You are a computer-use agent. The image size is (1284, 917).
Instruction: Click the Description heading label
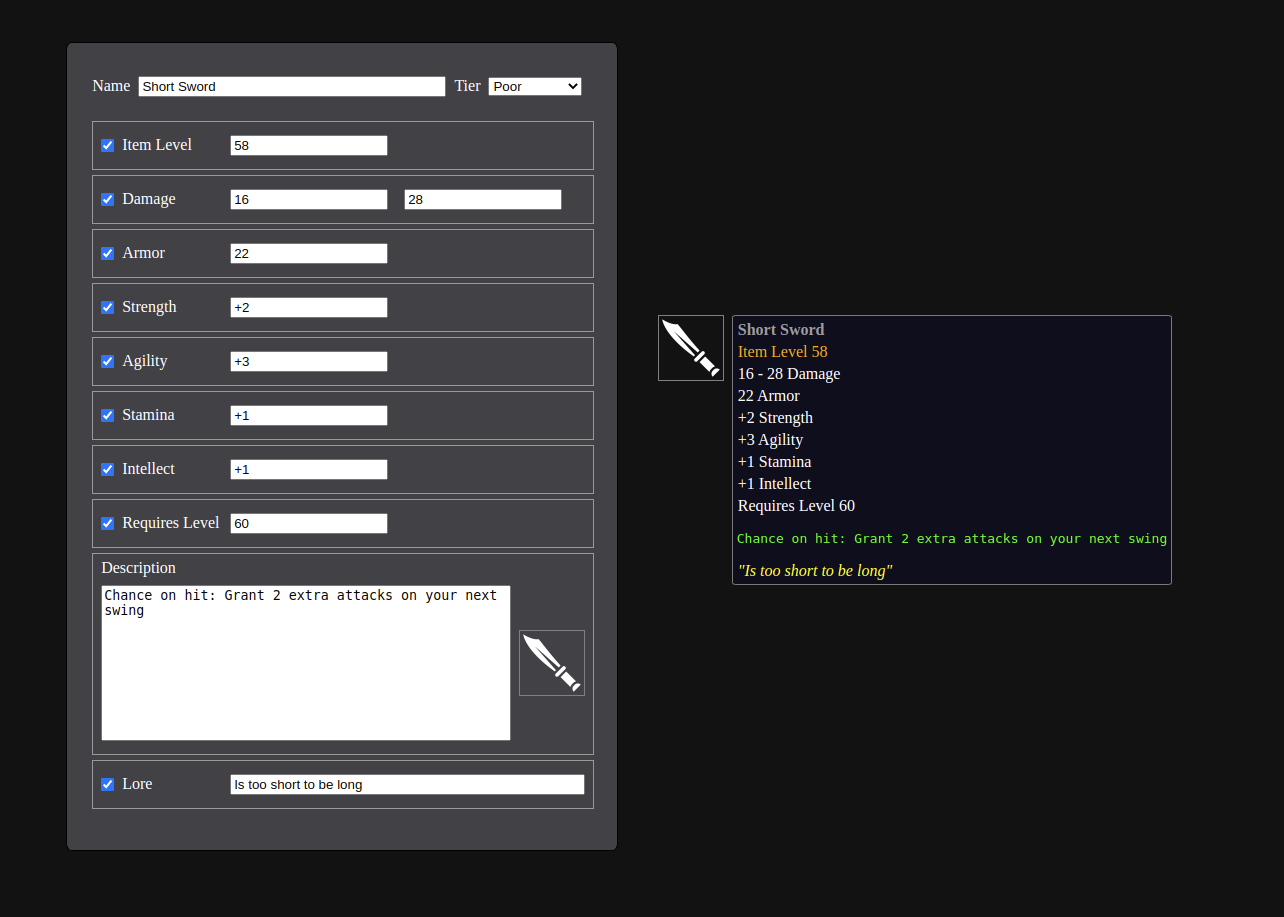pyautogui.click(x=138, y=568)
